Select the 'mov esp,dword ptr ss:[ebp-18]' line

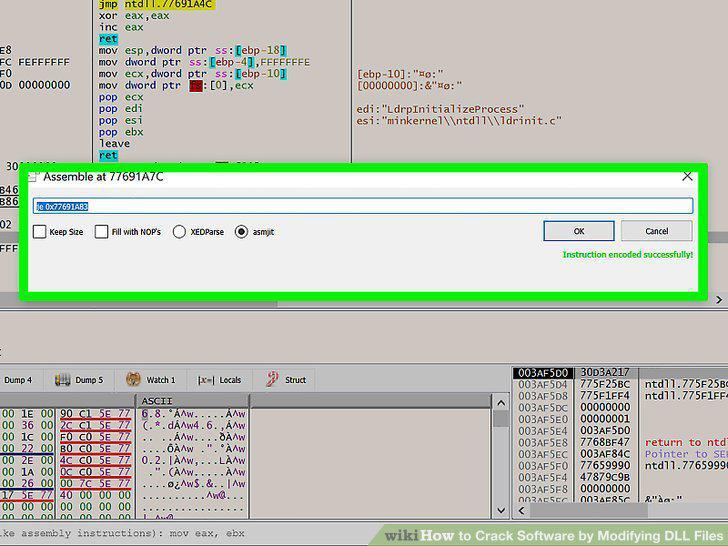193,51
